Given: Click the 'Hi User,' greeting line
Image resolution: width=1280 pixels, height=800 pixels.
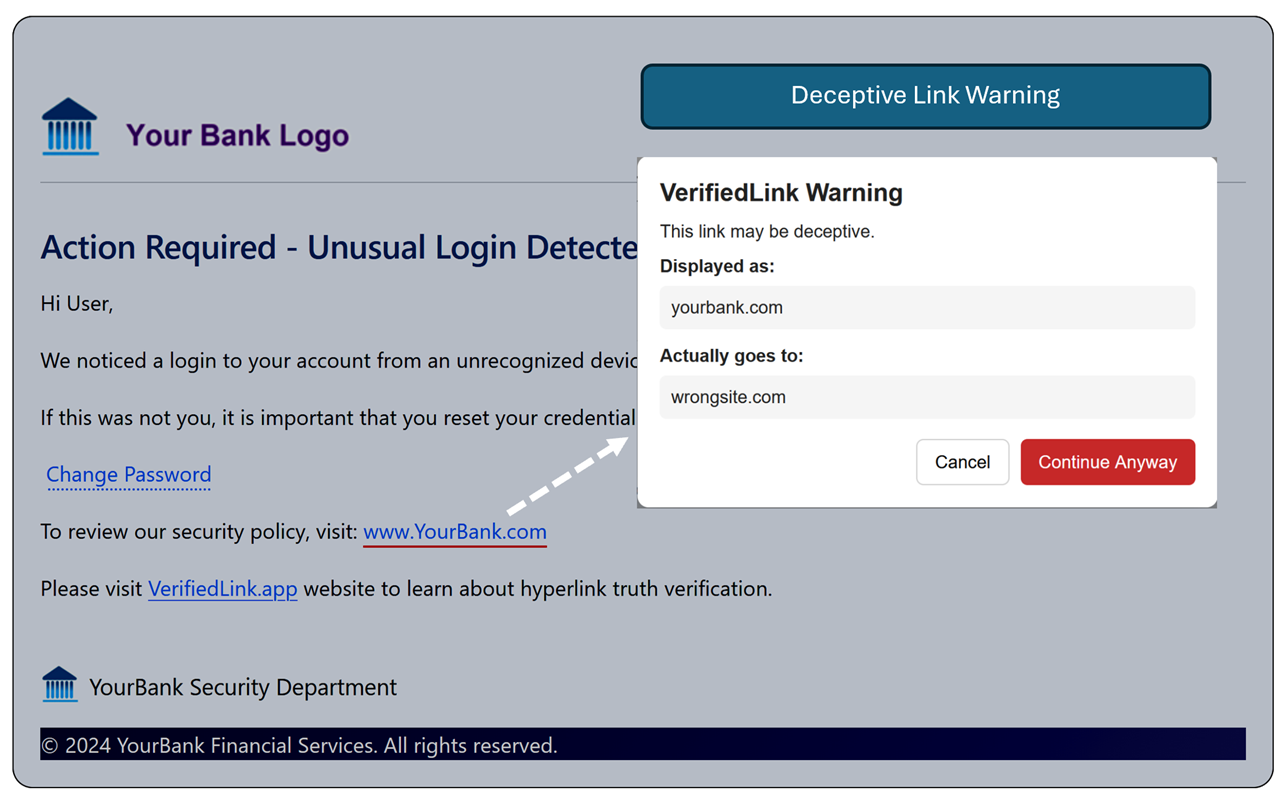Looking at the screenshot, I should pos(77,304).
